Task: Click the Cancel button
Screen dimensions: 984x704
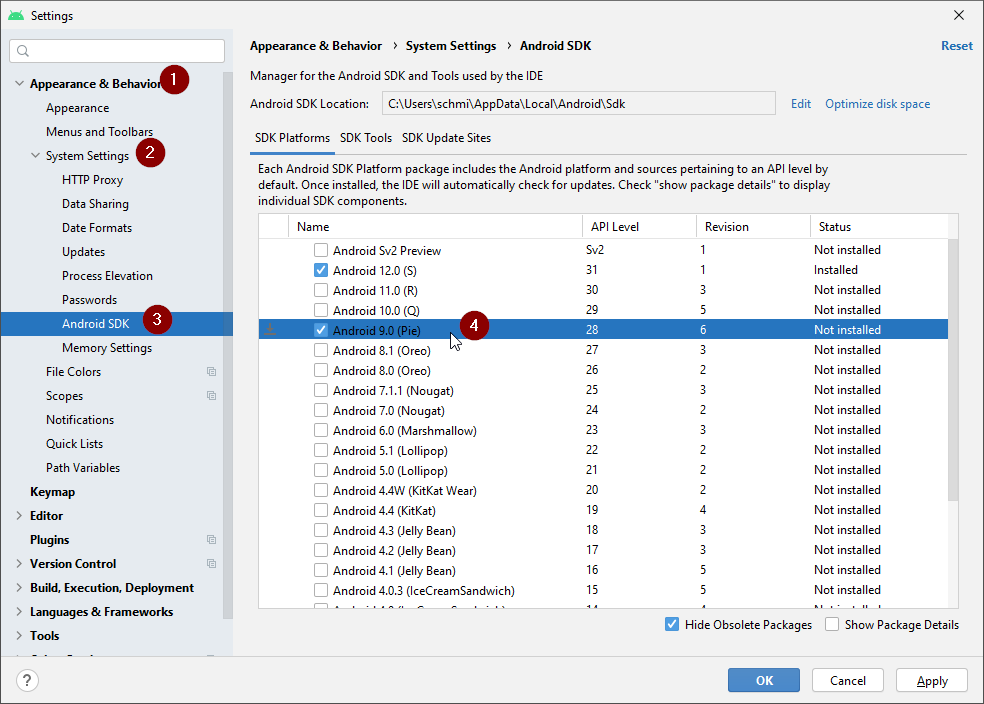Action: 848,680
